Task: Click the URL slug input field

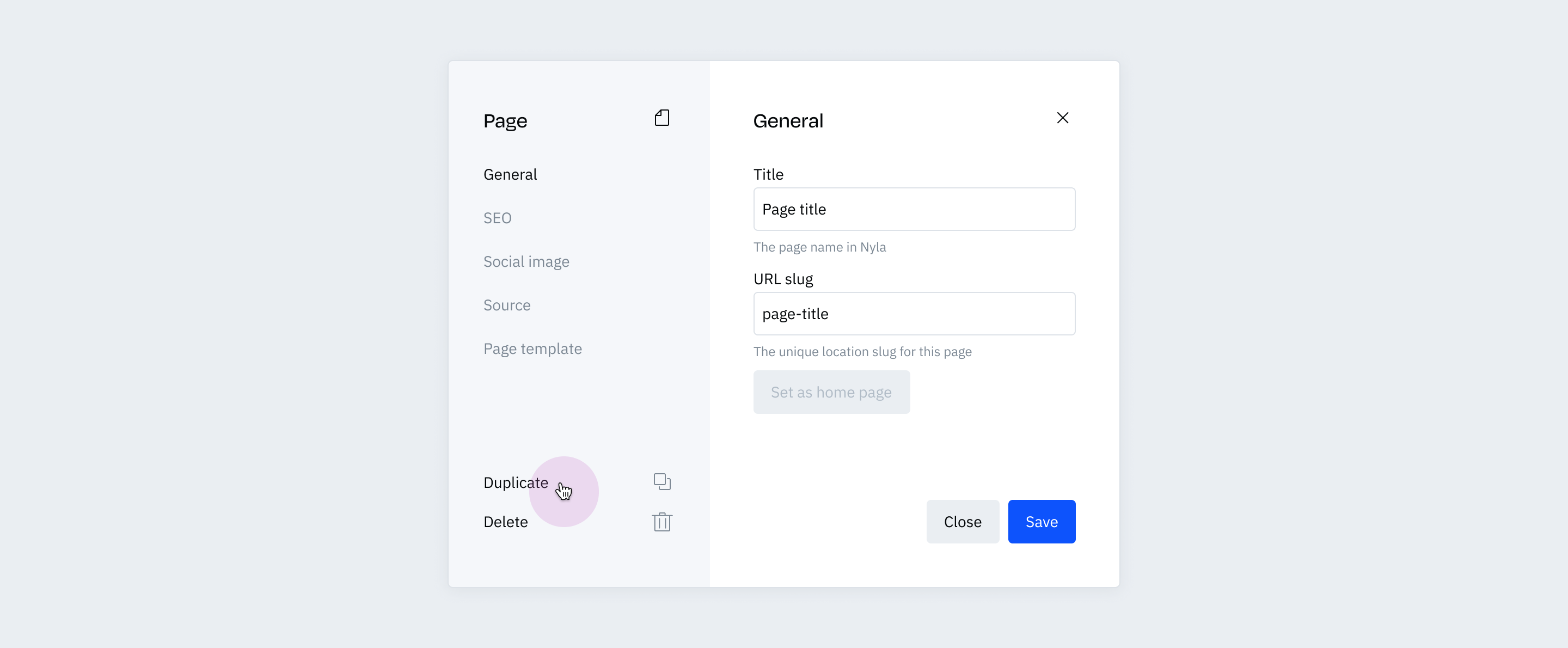Action: point(914,313)
